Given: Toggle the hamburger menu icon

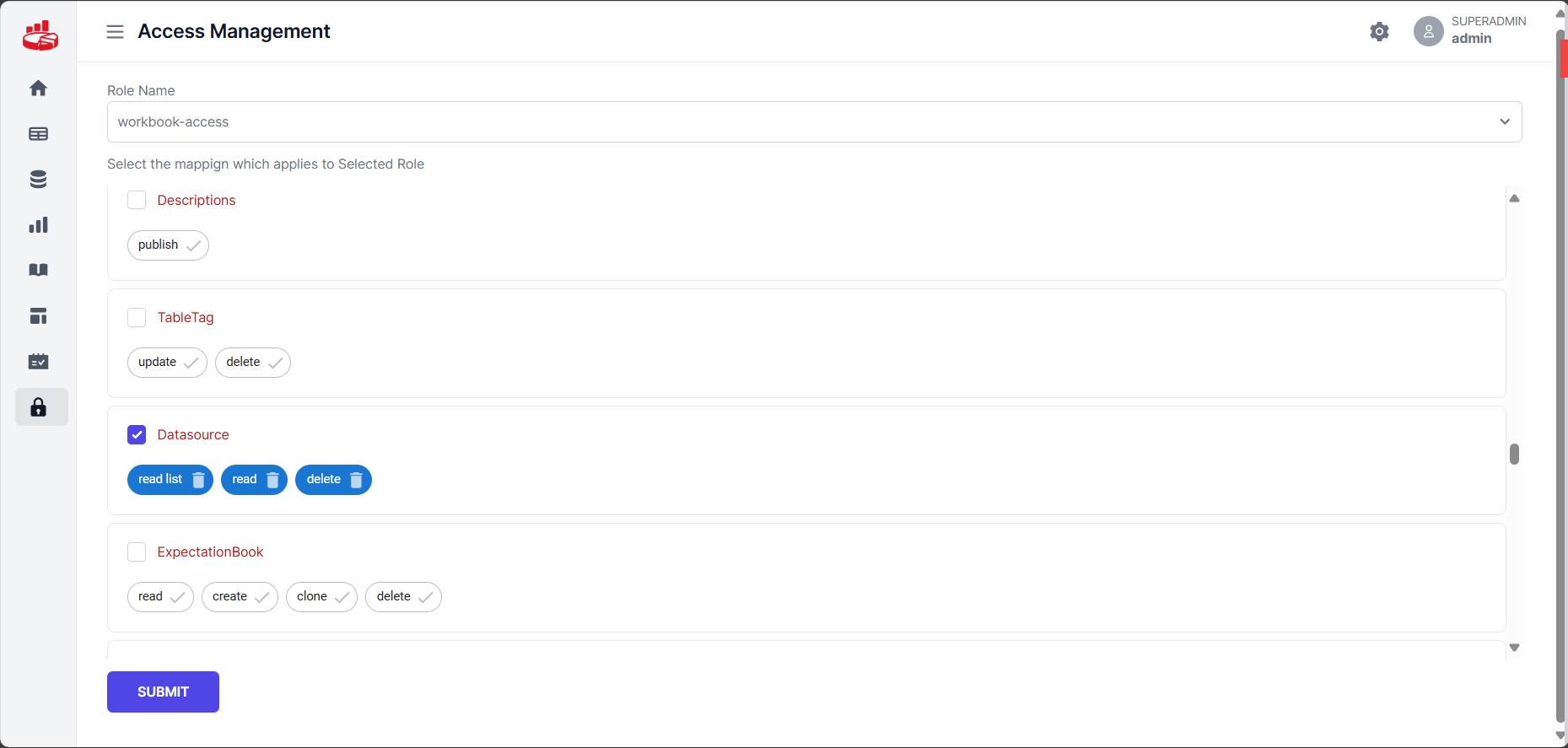Looking at the screenshot, I should pyautogui.click(x=115, y=32).
